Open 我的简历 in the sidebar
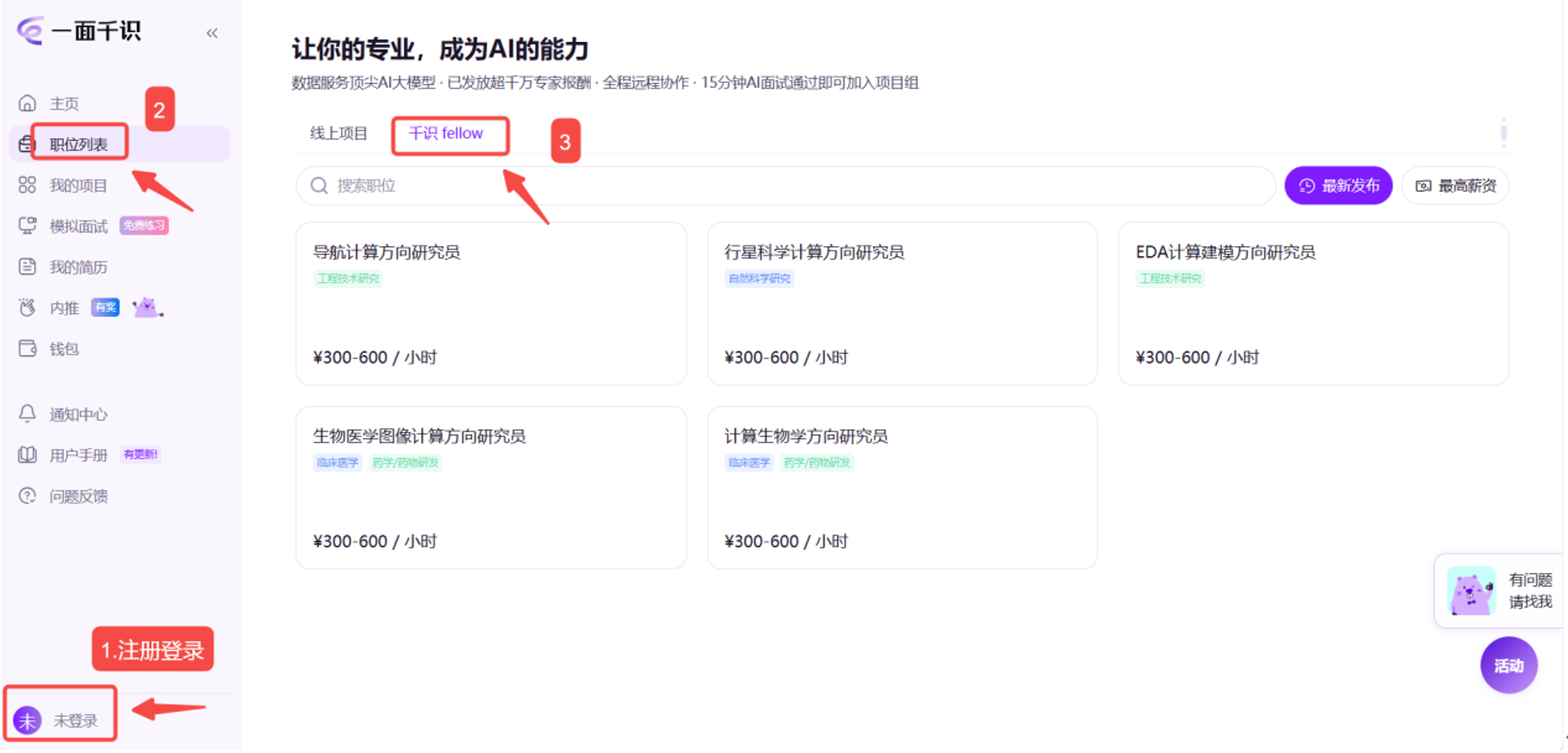1568x753 pixels. (x=78, y=267)
